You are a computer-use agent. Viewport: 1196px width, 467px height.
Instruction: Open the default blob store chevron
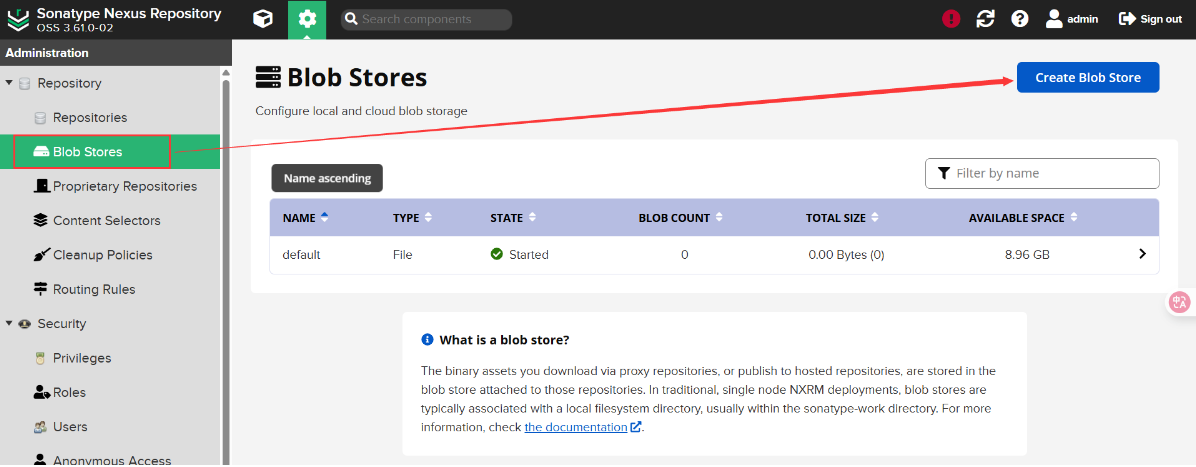[1142, 254]
